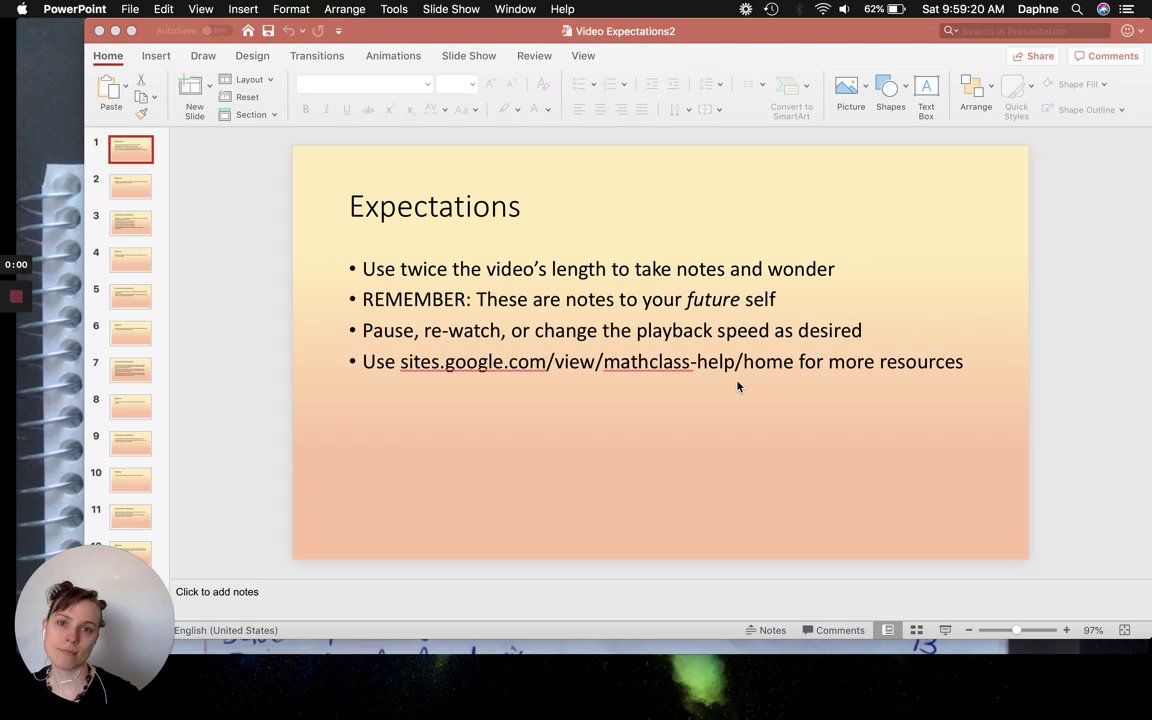Click English (United States) language indicator
The height and width of the screenshot is (720, 1152).
pos(226,630)
